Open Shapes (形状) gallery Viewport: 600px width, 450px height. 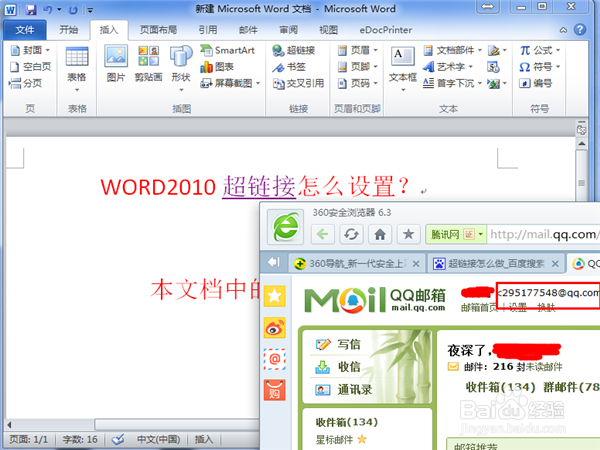[181, 68]
